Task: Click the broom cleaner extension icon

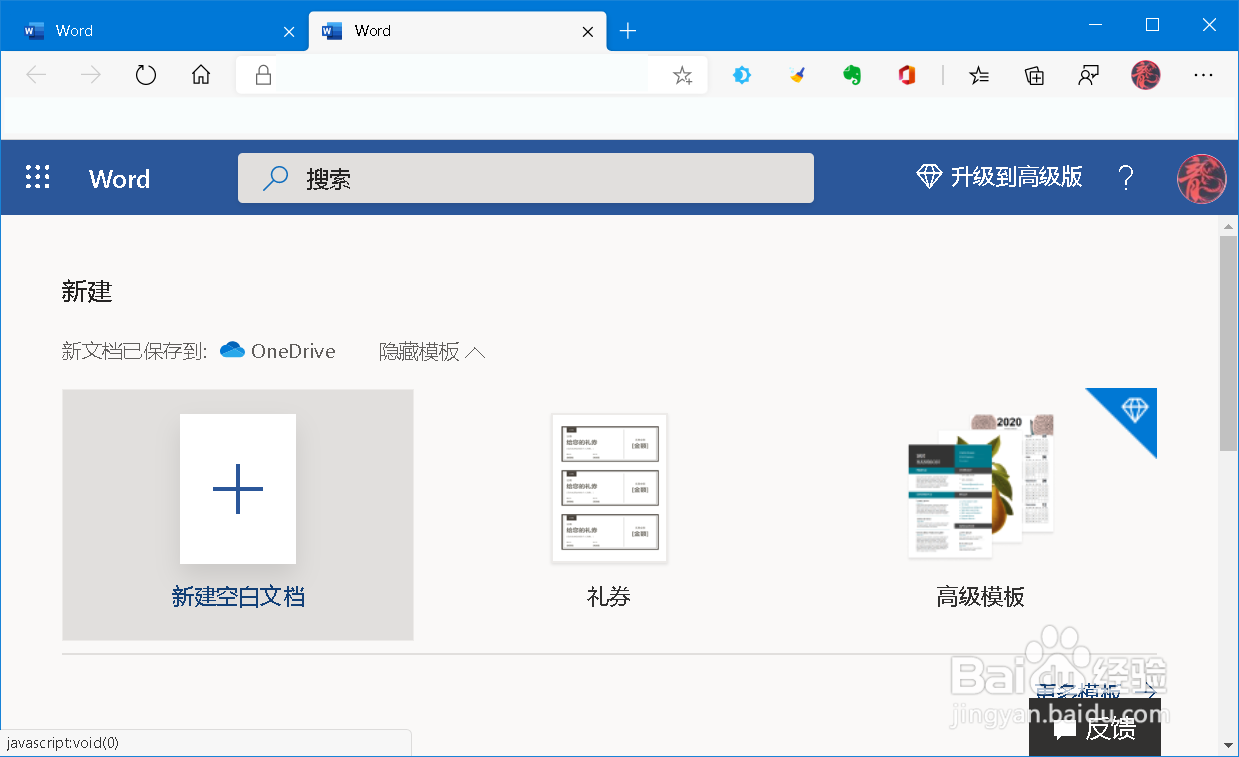Action: pyautogui.click(x=797, y=75)
